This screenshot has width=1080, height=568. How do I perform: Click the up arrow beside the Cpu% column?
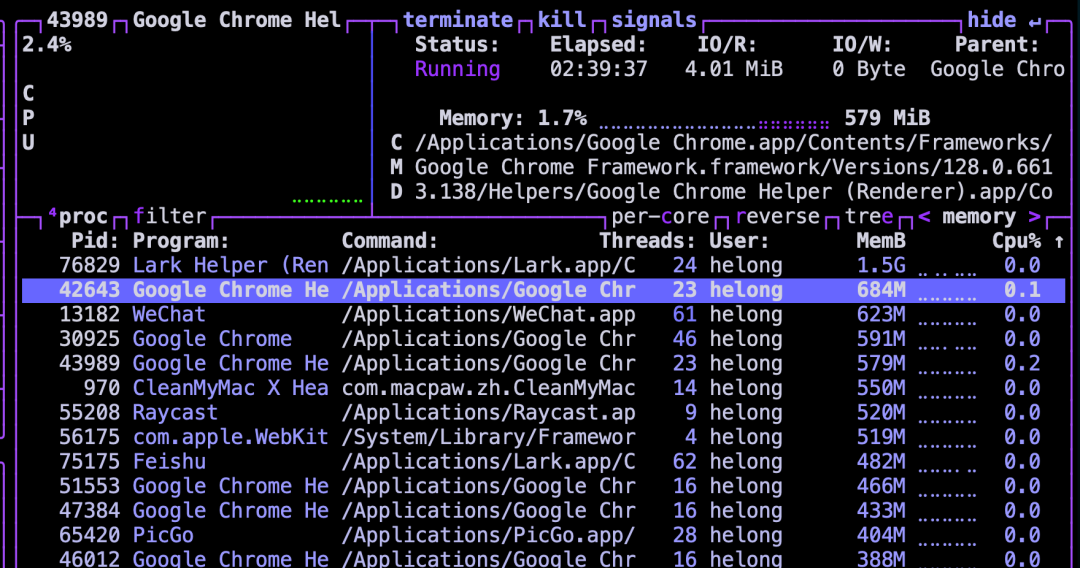(1059, 241)
